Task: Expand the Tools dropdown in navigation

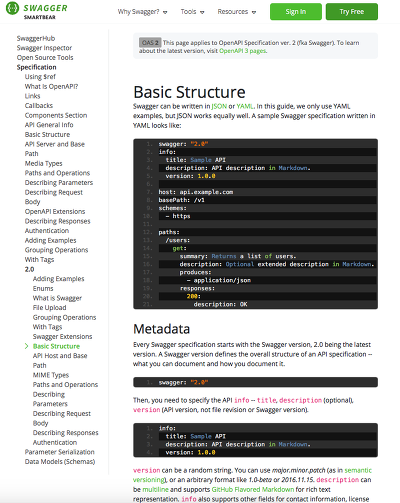Action: [192, 12]
